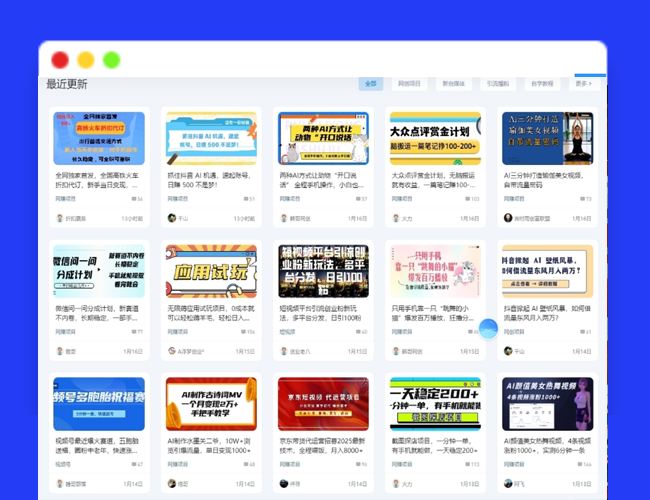Open title 京东带货代运营招募2025最新技术
This screenshot has width=650, height=500.
pyautogui.click(x=323, y=446)
